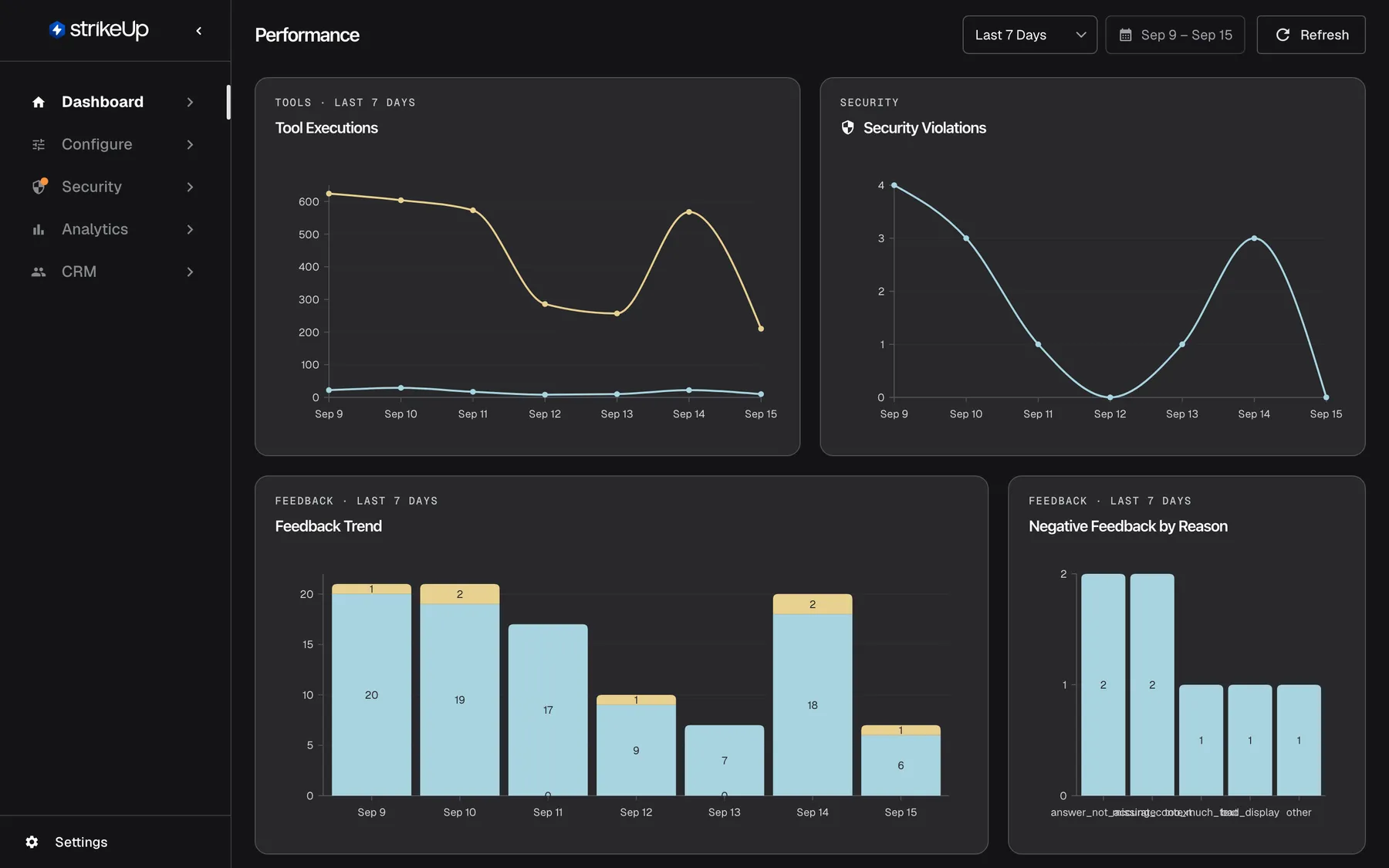Open the Last 7 Days dropdown

1029,35
